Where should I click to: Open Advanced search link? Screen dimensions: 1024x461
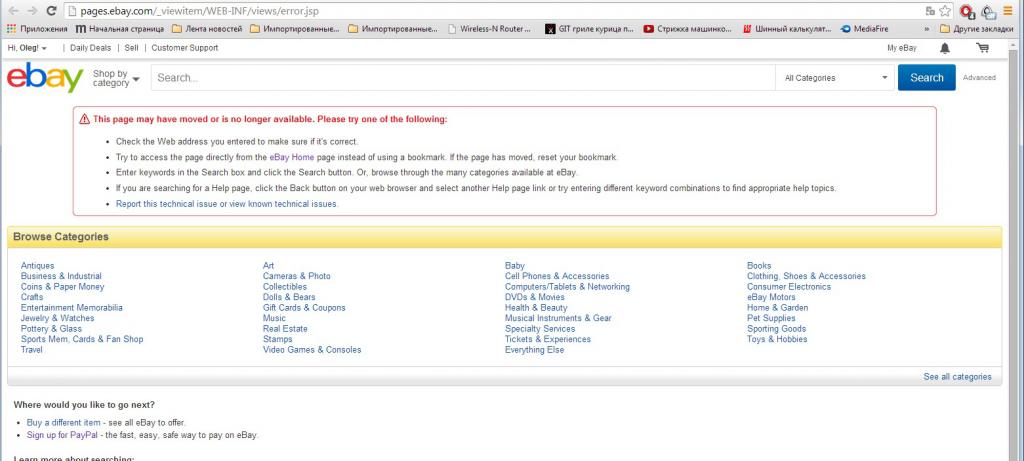coord(979,78)
